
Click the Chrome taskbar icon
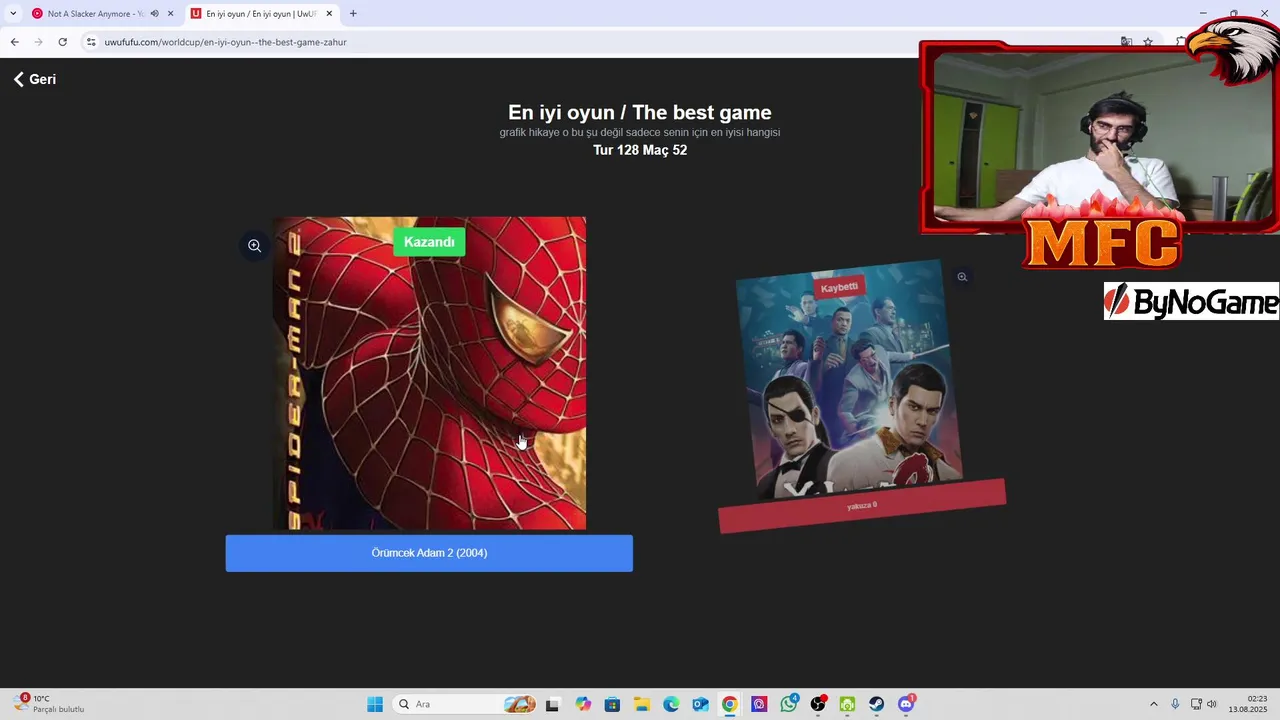[x=730, y=704]
